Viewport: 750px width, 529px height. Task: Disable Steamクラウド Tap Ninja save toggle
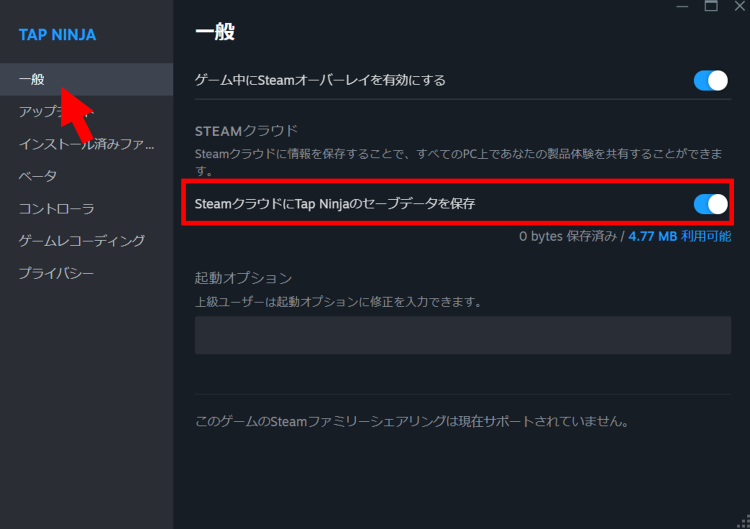coord(711,204)
